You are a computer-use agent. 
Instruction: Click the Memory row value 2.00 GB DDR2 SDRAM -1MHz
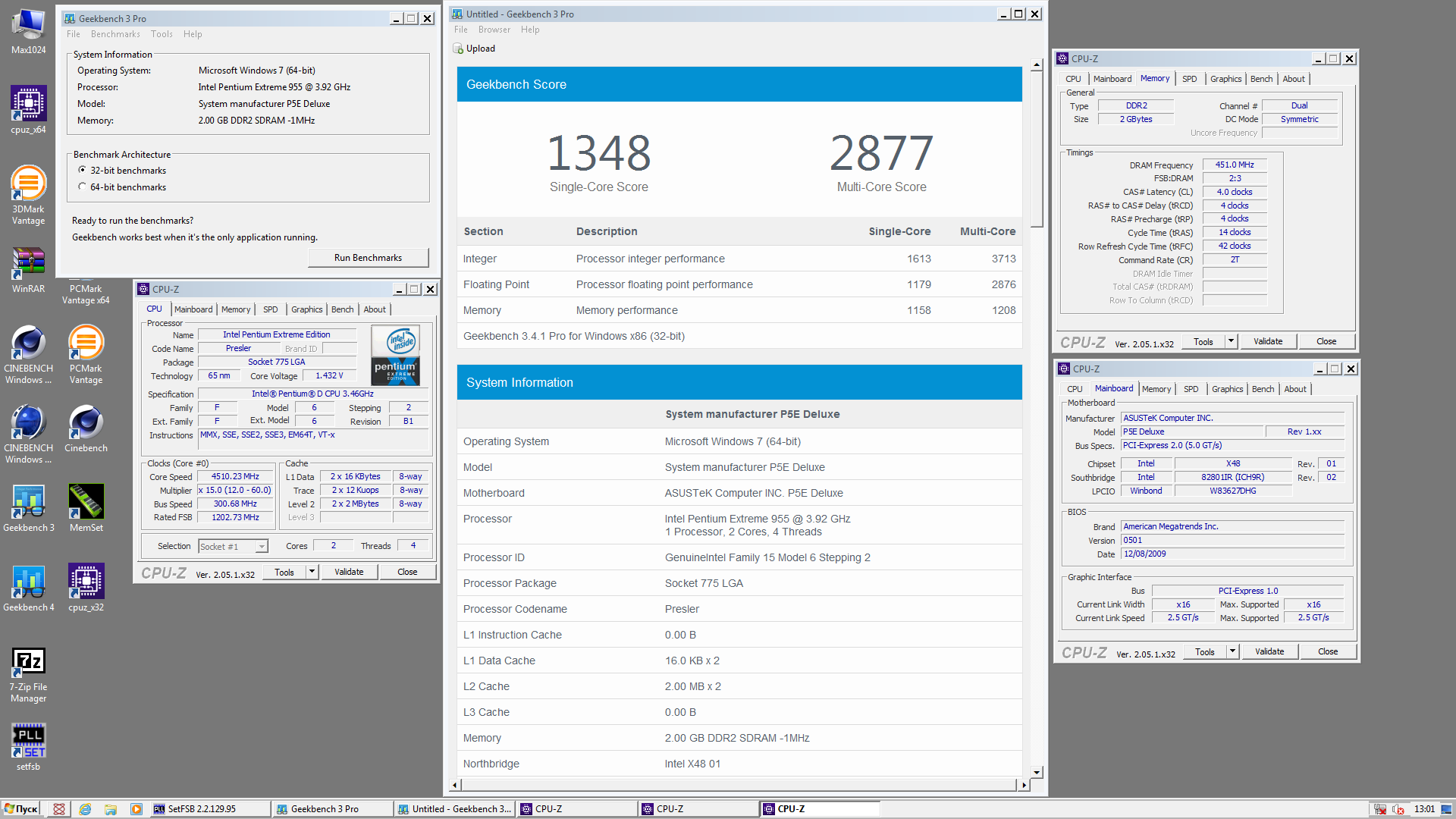(737, 738)
